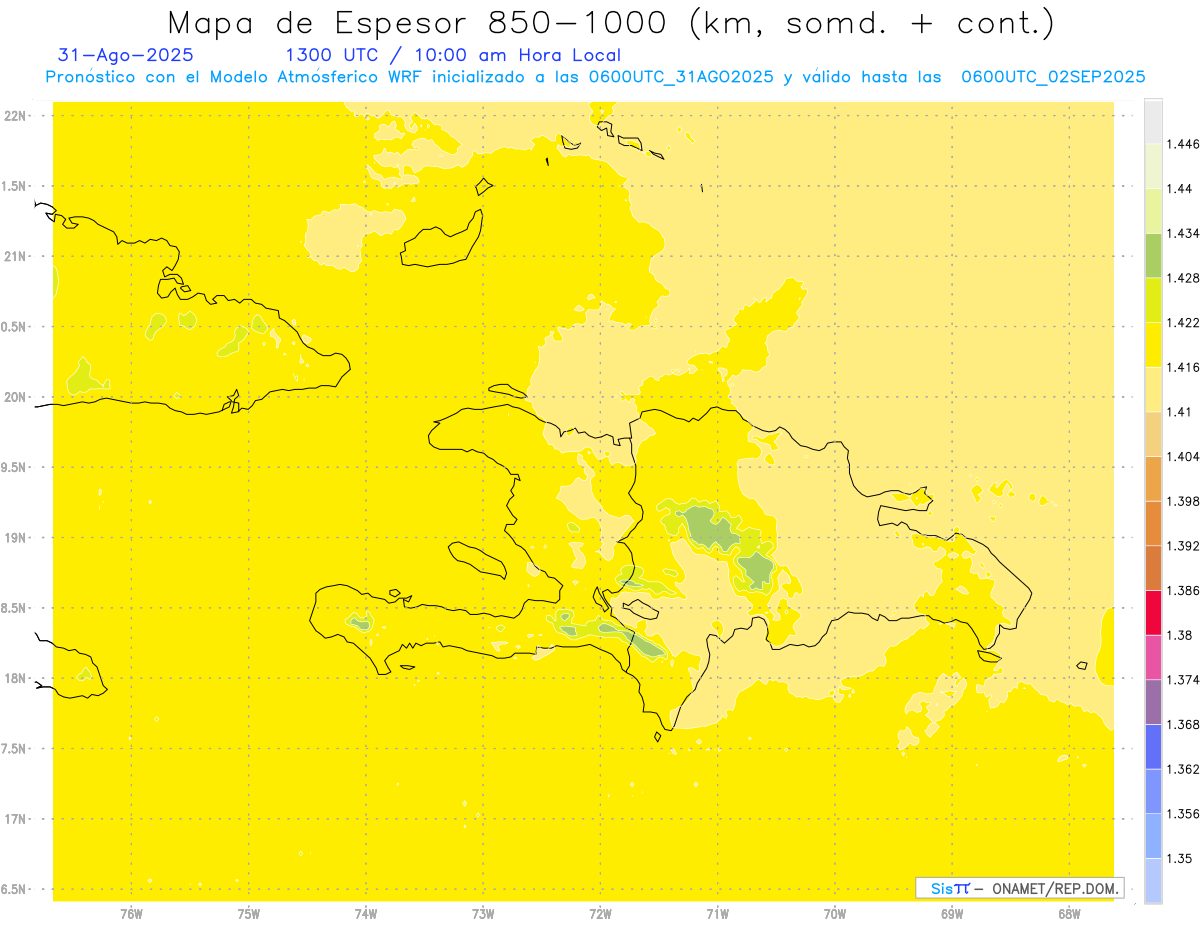Viewport: 1200px width, 927px height.
Task: Click the legend value '1.428'
Action: tap(1183, 278)
